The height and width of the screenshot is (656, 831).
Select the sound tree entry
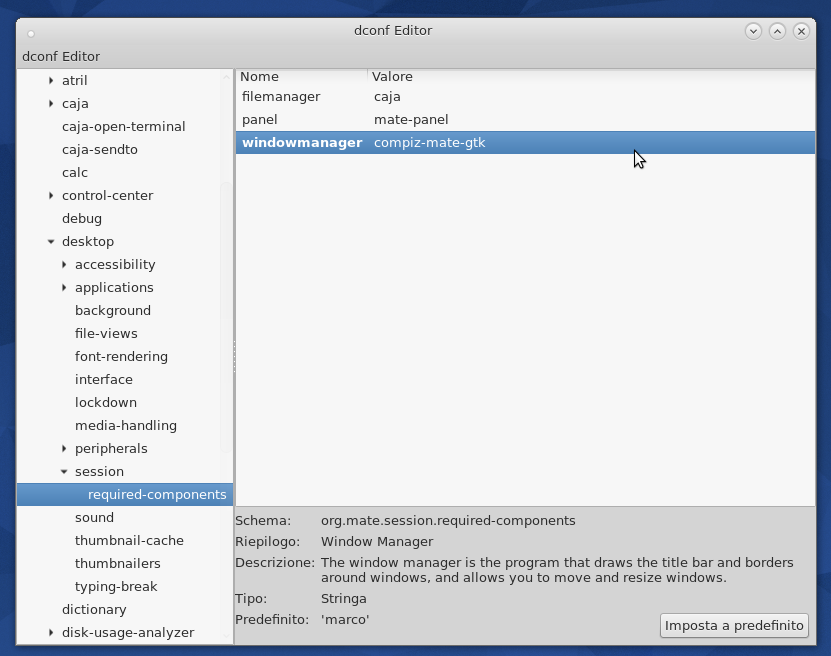[94, 518]
